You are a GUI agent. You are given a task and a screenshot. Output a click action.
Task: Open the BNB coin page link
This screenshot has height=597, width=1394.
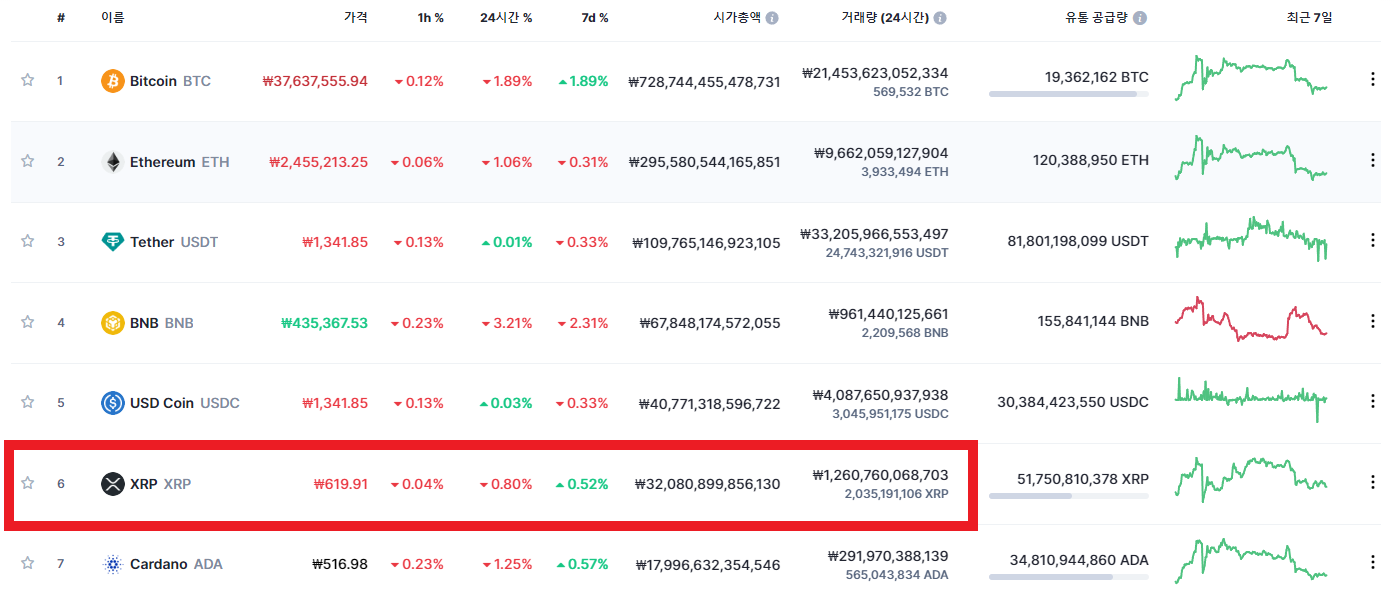coord(162,323)
